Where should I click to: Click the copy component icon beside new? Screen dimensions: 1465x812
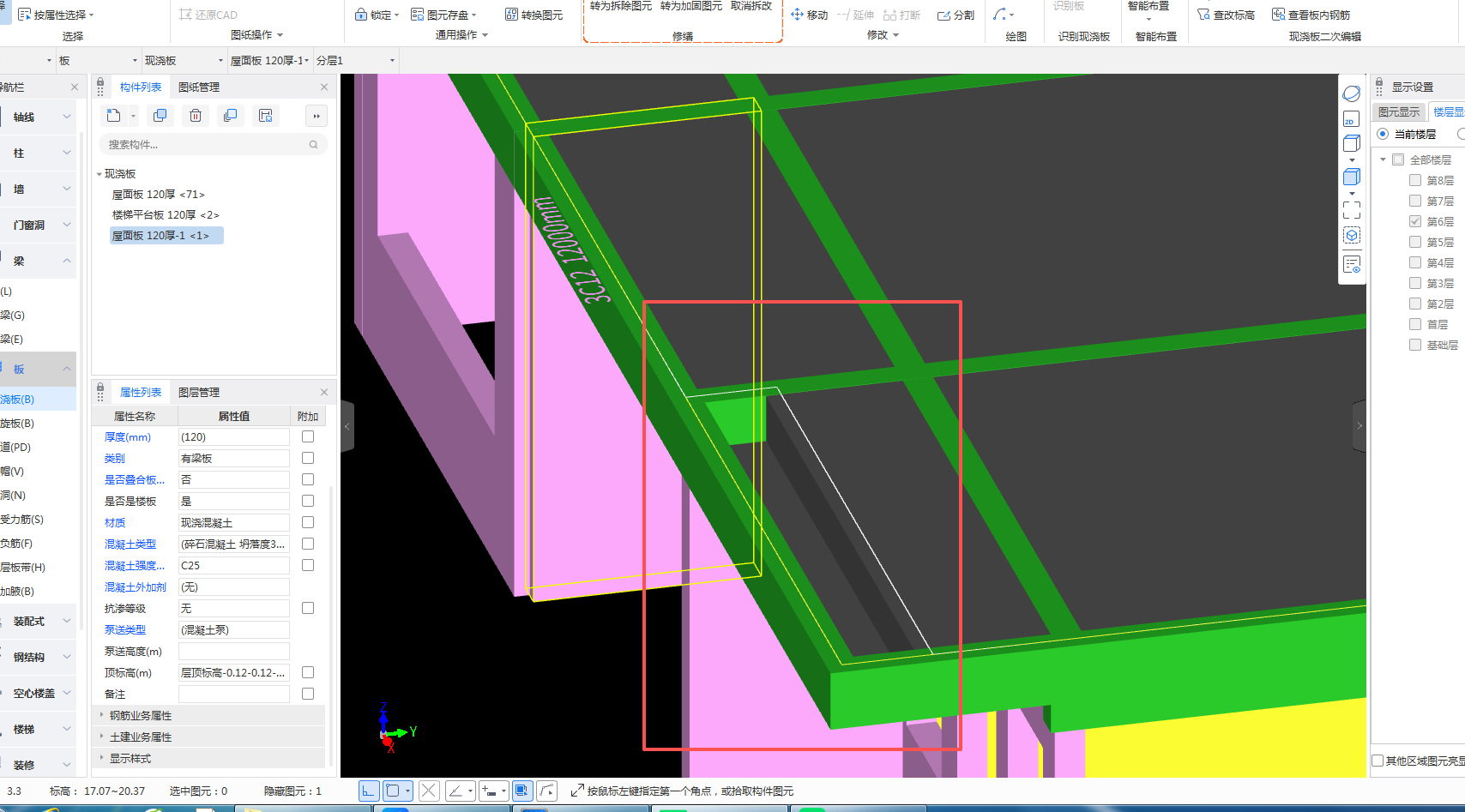[x=160, y=116]
